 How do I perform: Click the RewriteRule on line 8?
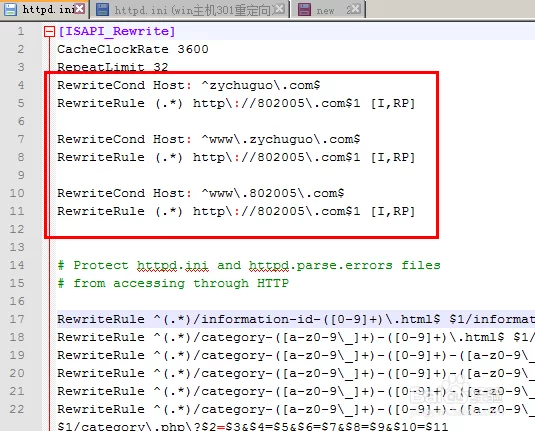(236, 157)
